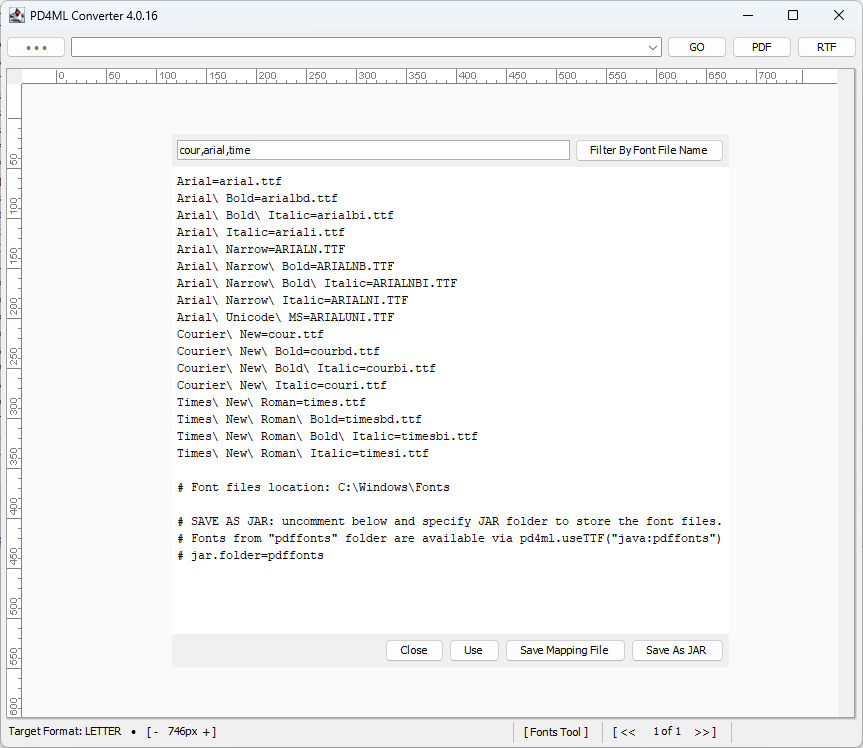The width and height of the screenshot is (863, 748).
Task: Click the '# SAVE AS JAR' comment line
Action: [x=449, y=522]
